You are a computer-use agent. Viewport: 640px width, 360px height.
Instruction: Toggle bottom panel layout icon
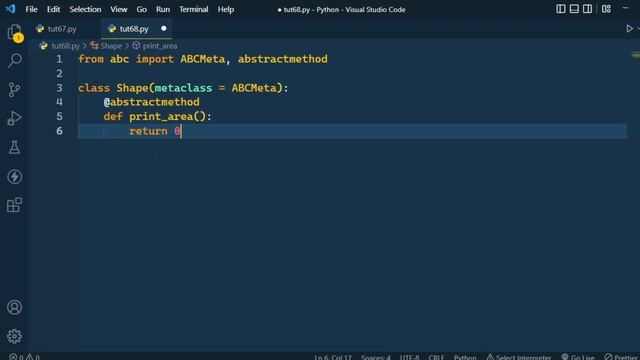coord(574,9)
